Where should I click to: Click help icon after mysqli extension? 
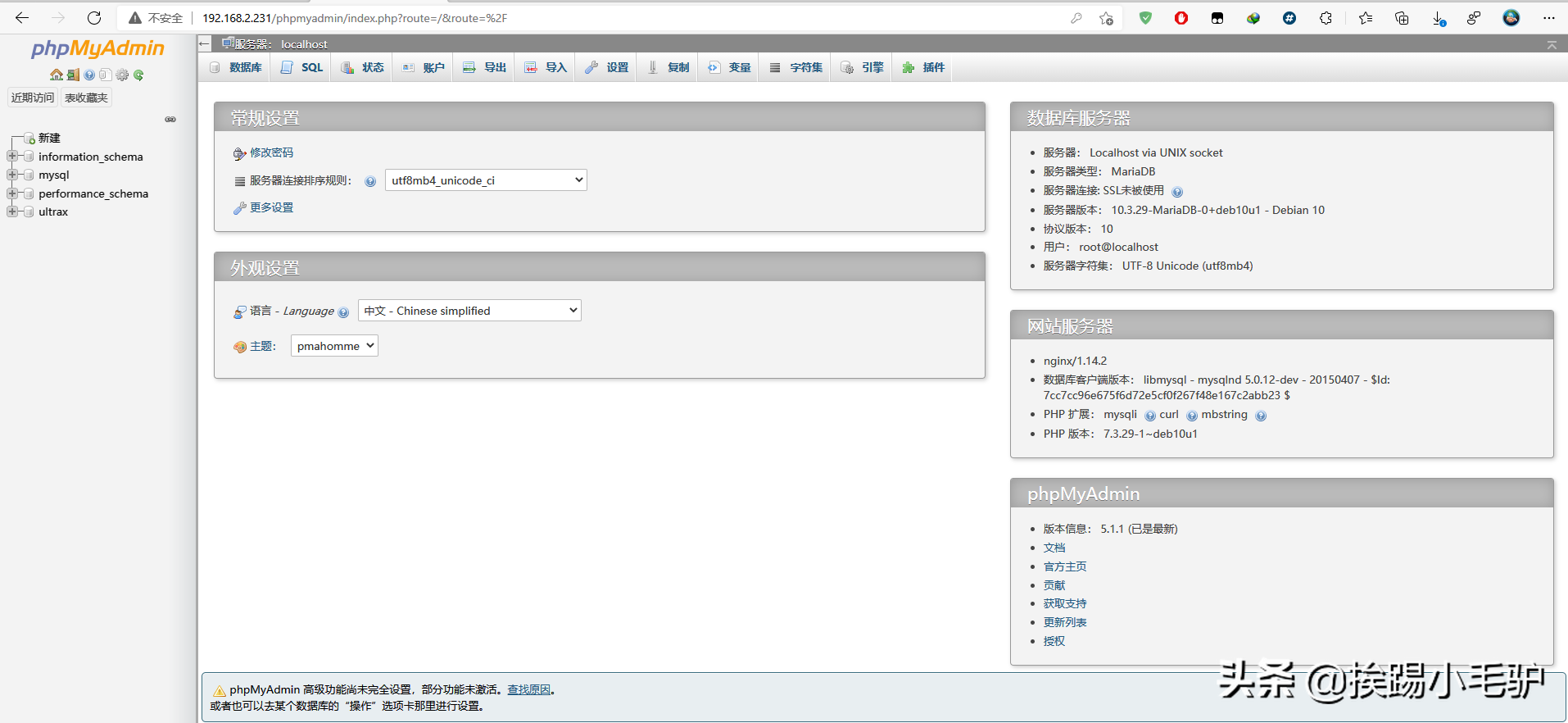[x=1150, y=416]
